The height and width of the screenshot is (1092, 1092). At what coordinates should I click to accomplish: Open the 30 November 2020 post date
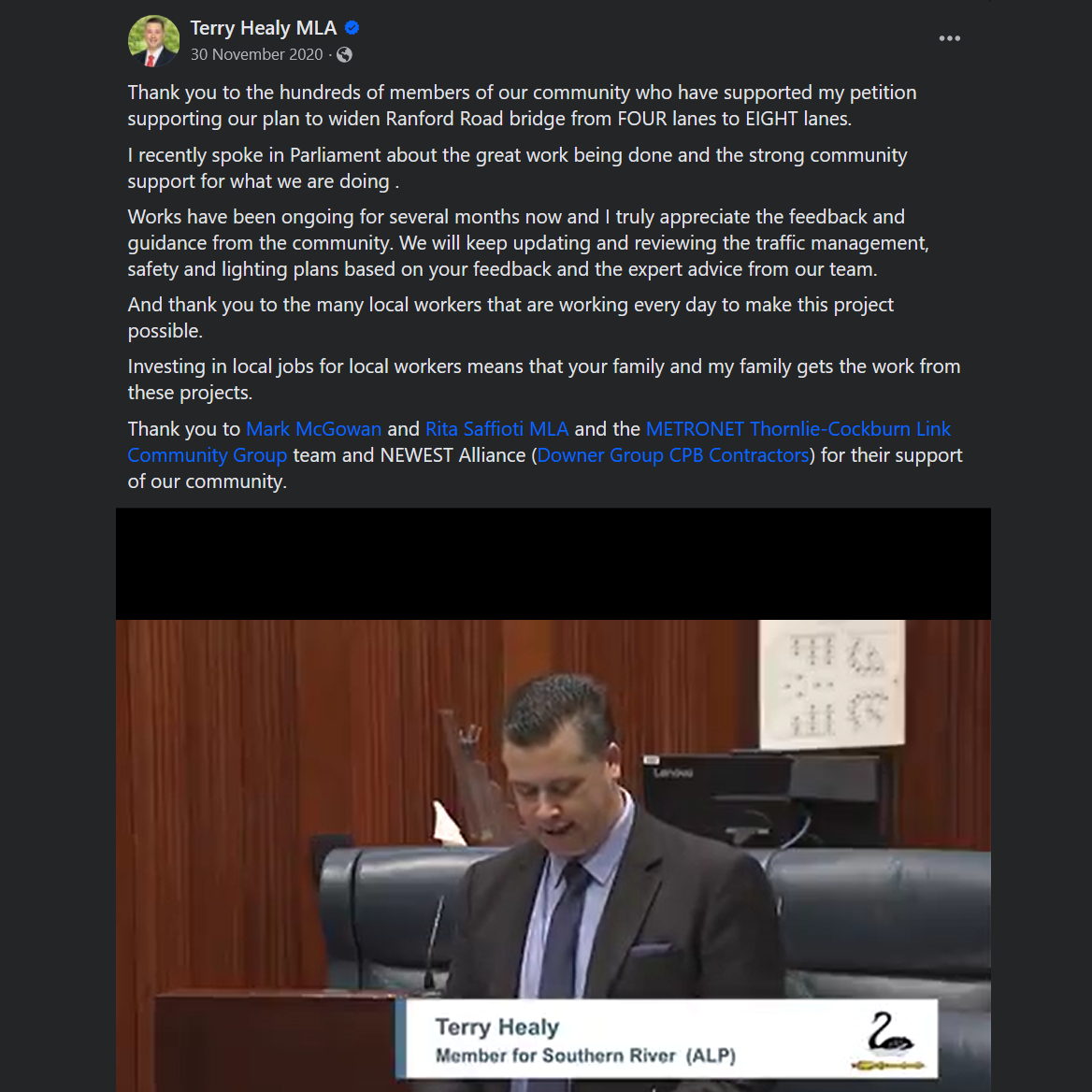256,54
